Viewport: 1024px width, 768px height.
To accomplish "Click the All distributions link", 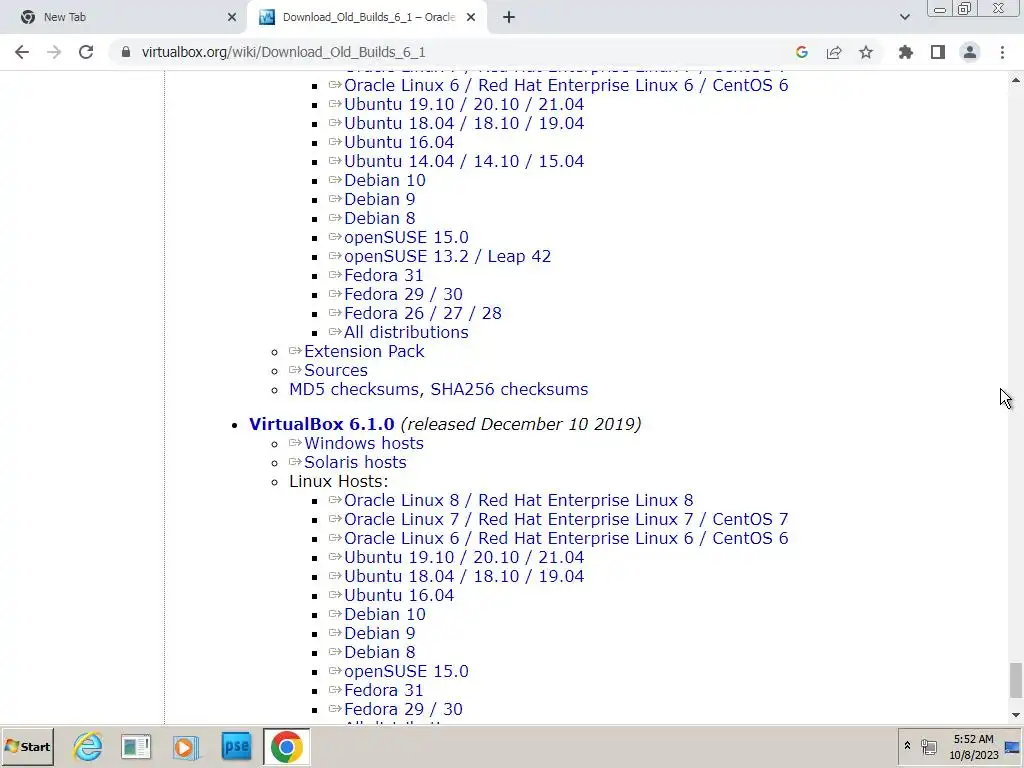I will pos(406,332).
